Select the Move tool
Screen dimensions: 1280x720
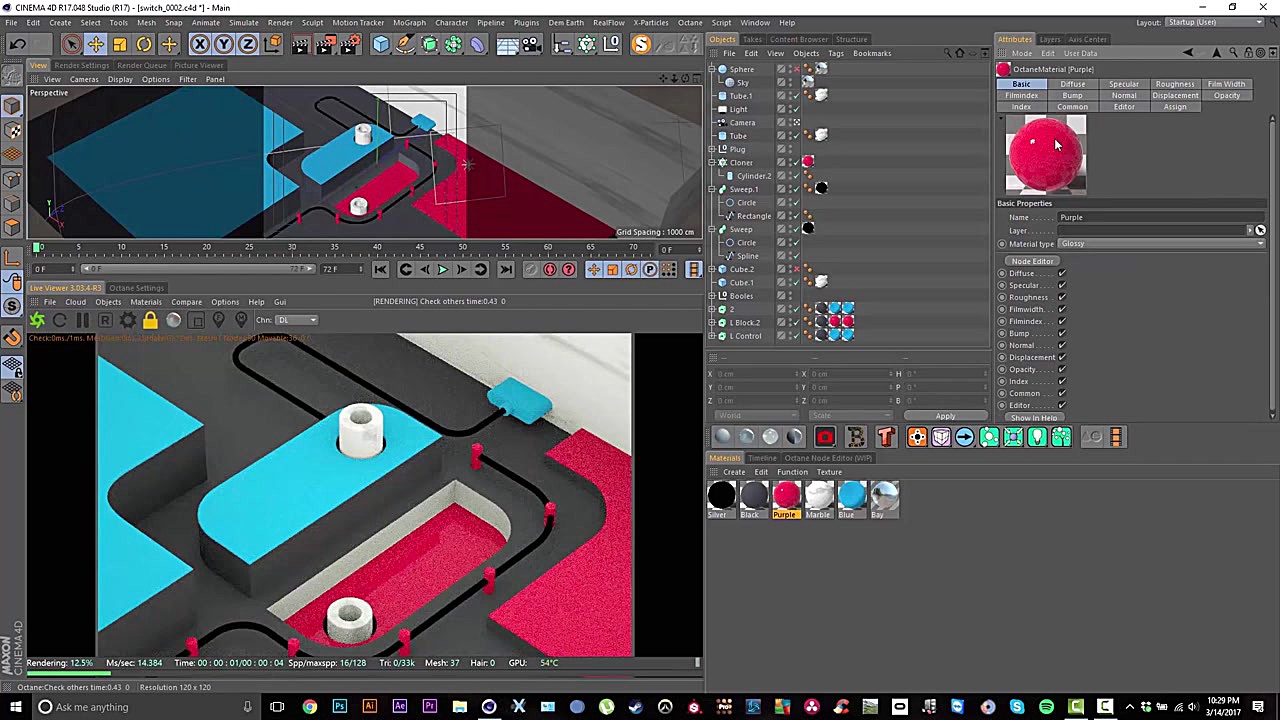point(95,44)
